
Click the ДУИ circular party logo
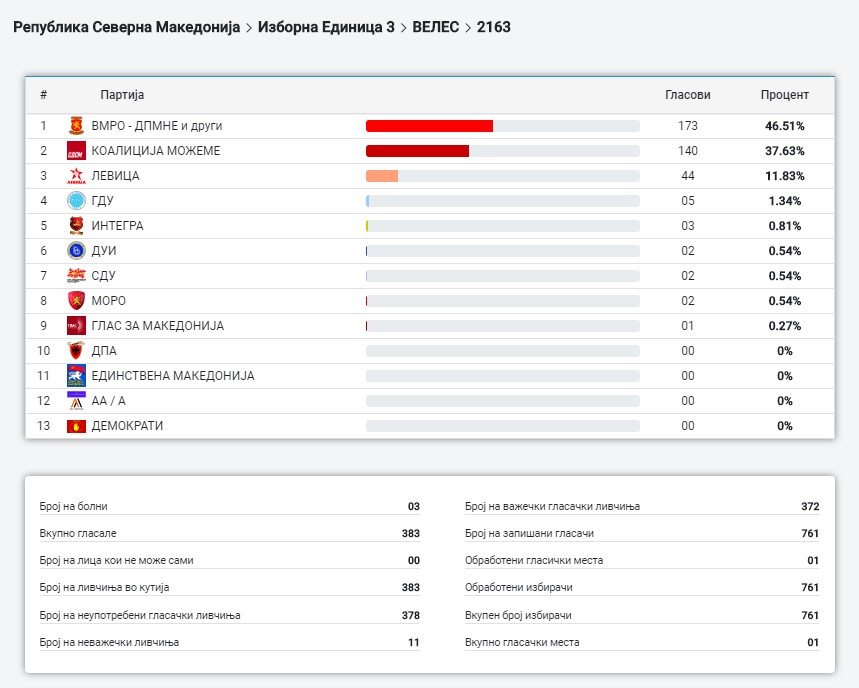[x=75, y=251]
